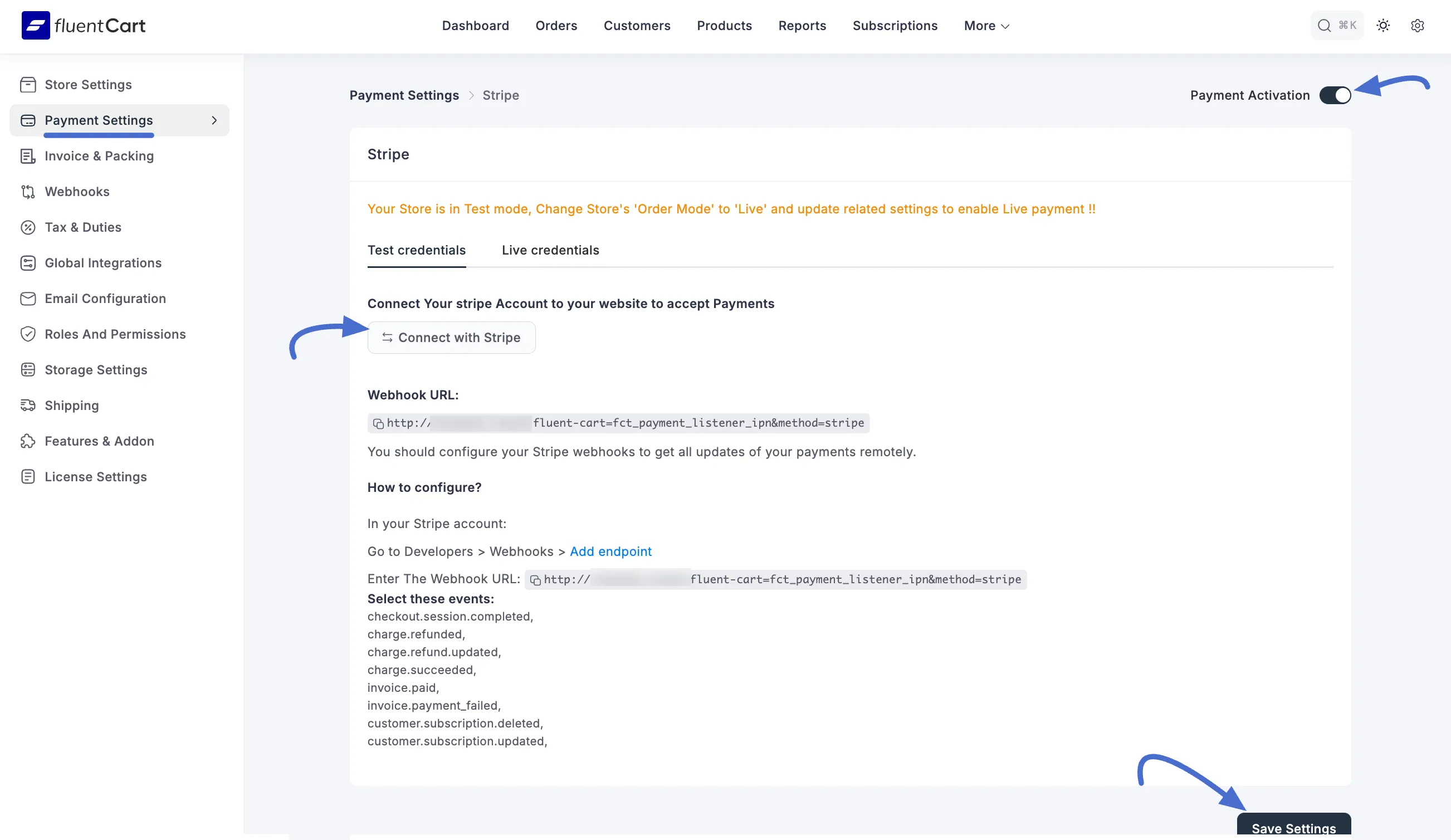Click Connect with Stripe
Image resolution: width=1451 pixels, height=840 pixels.
click(451, 338)
